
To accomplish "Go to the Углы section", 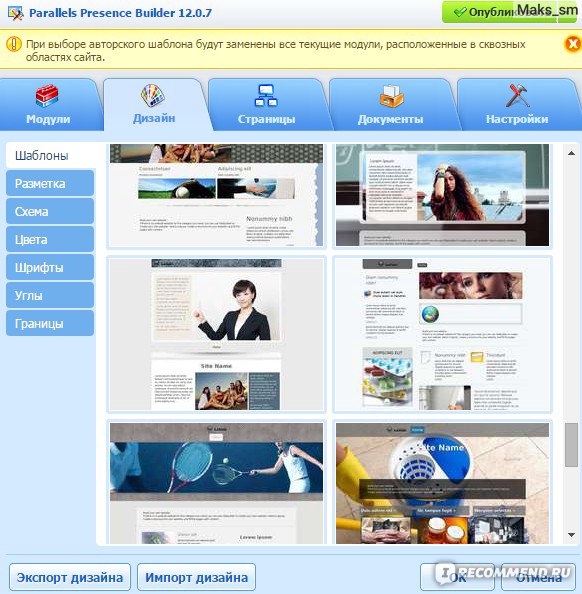I will [50, 296].
